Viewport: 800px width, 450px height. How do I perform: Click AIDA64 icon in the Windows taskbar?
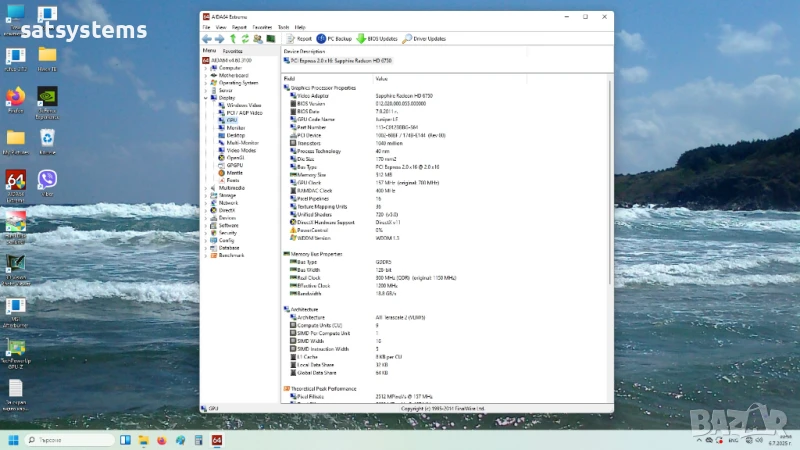[x=217, y=440]
